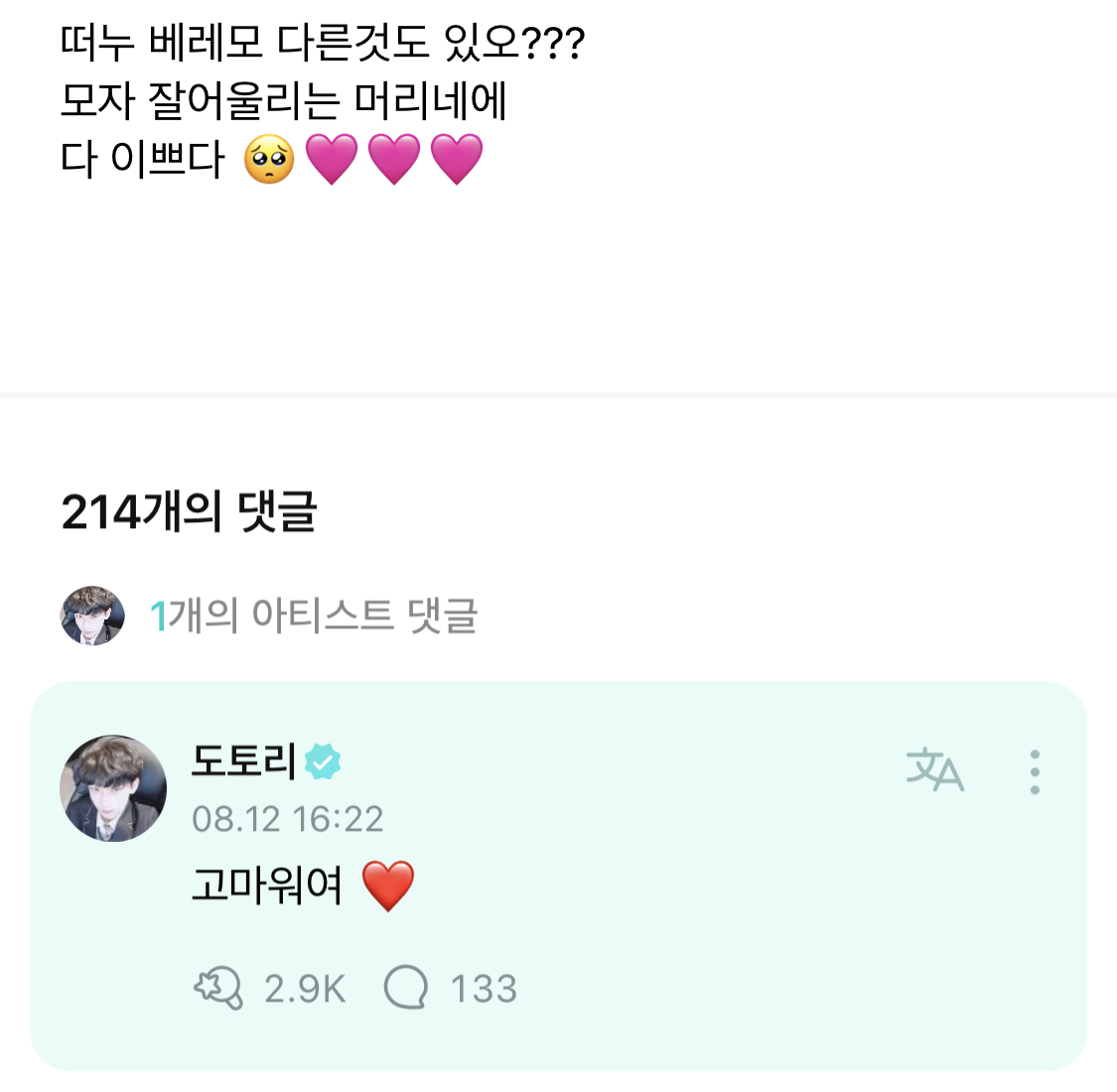Viewport: 1117px width, 1092px height.
Task: Open the 1개의 아티스트 댓글 link
Action: (x=314, y=615)
